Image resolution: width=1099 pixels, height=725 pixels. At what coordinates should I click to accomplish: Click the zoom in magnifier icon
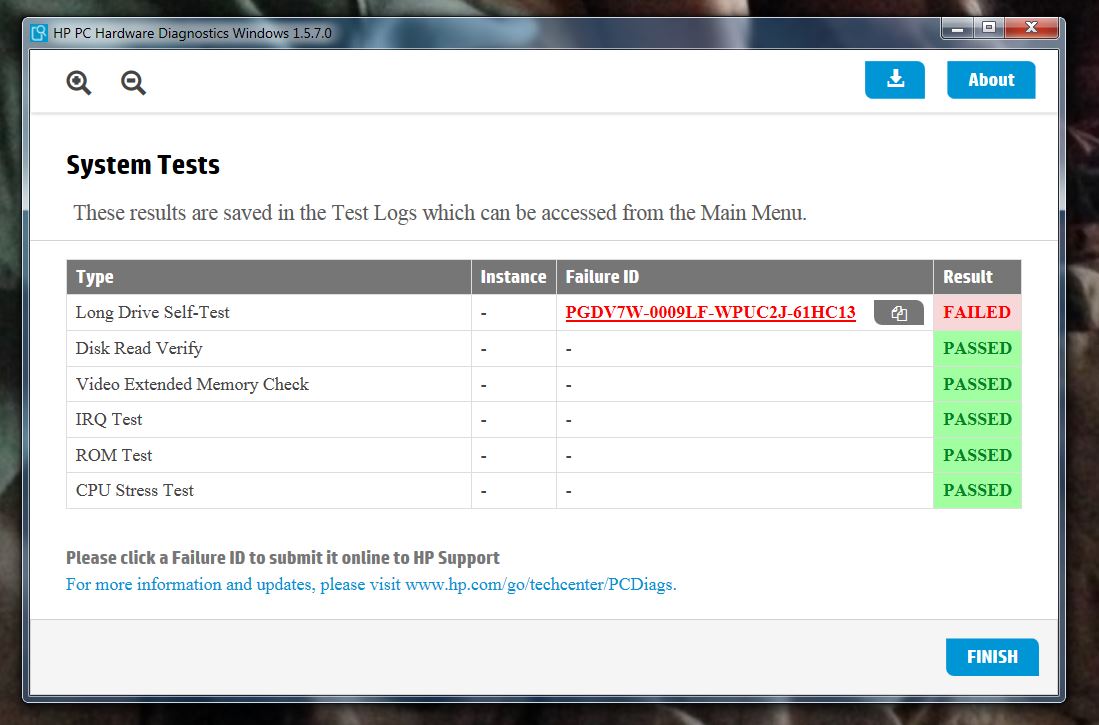[78, 82]
